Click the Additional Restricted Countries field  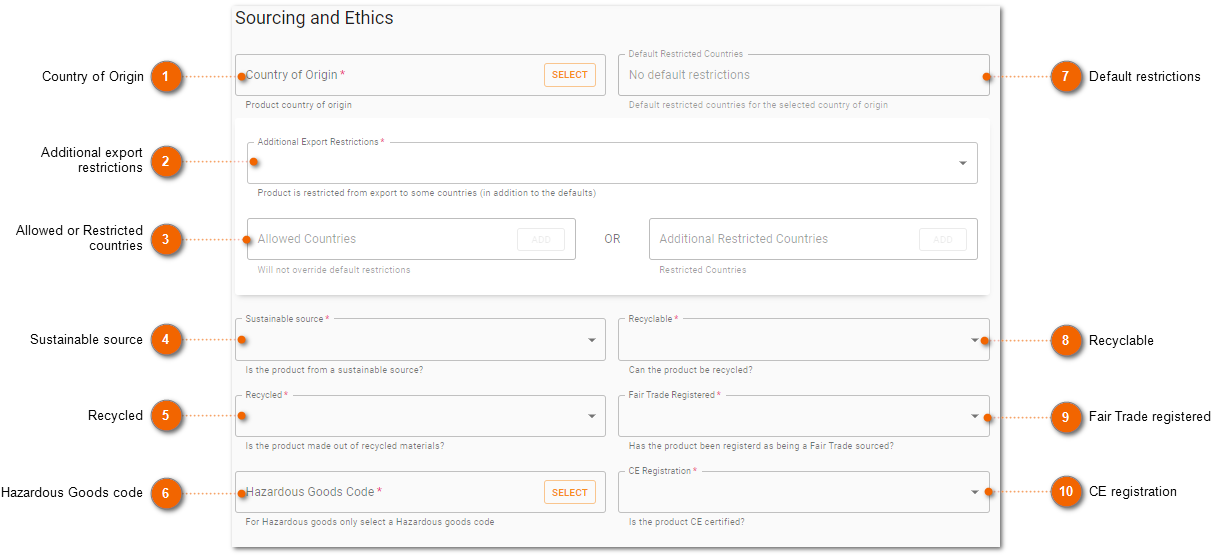click(813, 239)
